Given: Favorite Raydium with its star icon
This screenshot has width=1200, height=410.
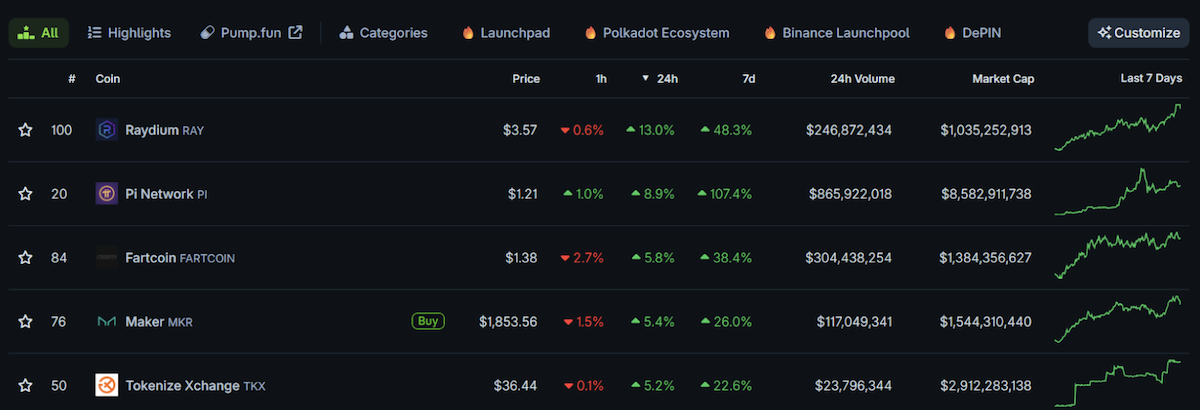Looking at the screenshot, I should coord(25,130).
